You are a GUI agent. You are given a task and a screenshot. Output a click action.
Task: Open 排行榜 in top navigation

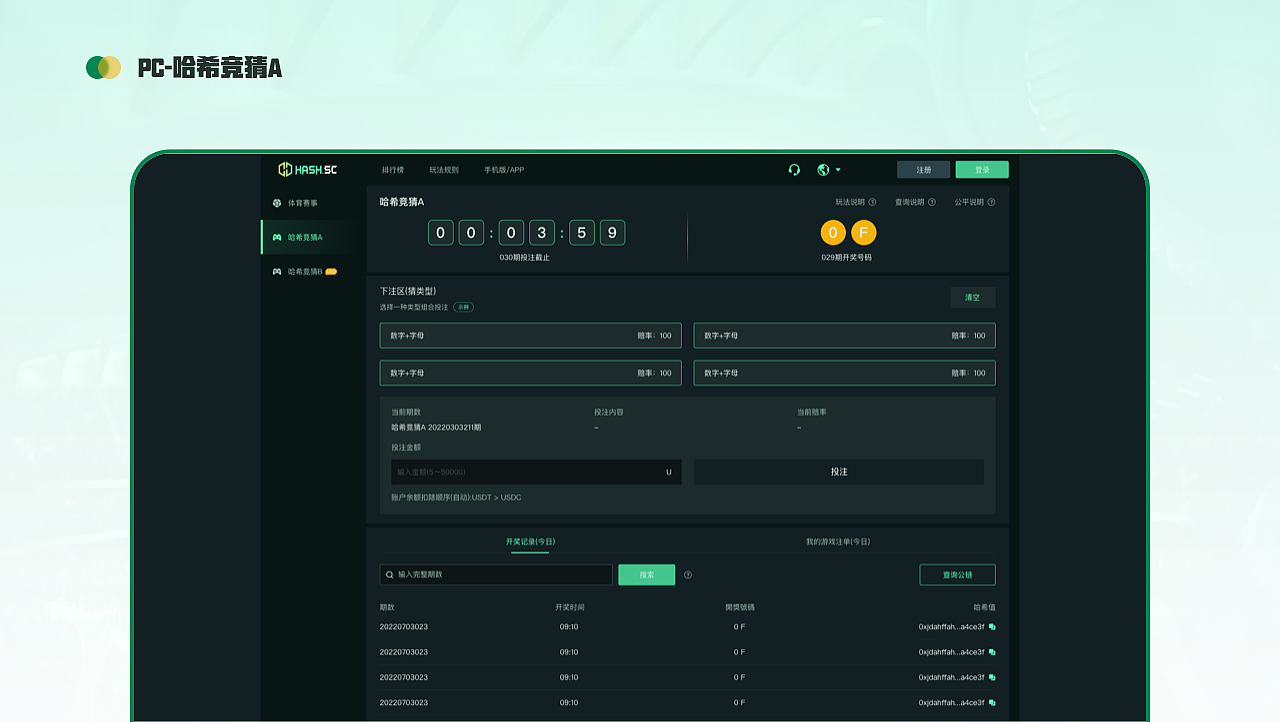click(393, 170)
